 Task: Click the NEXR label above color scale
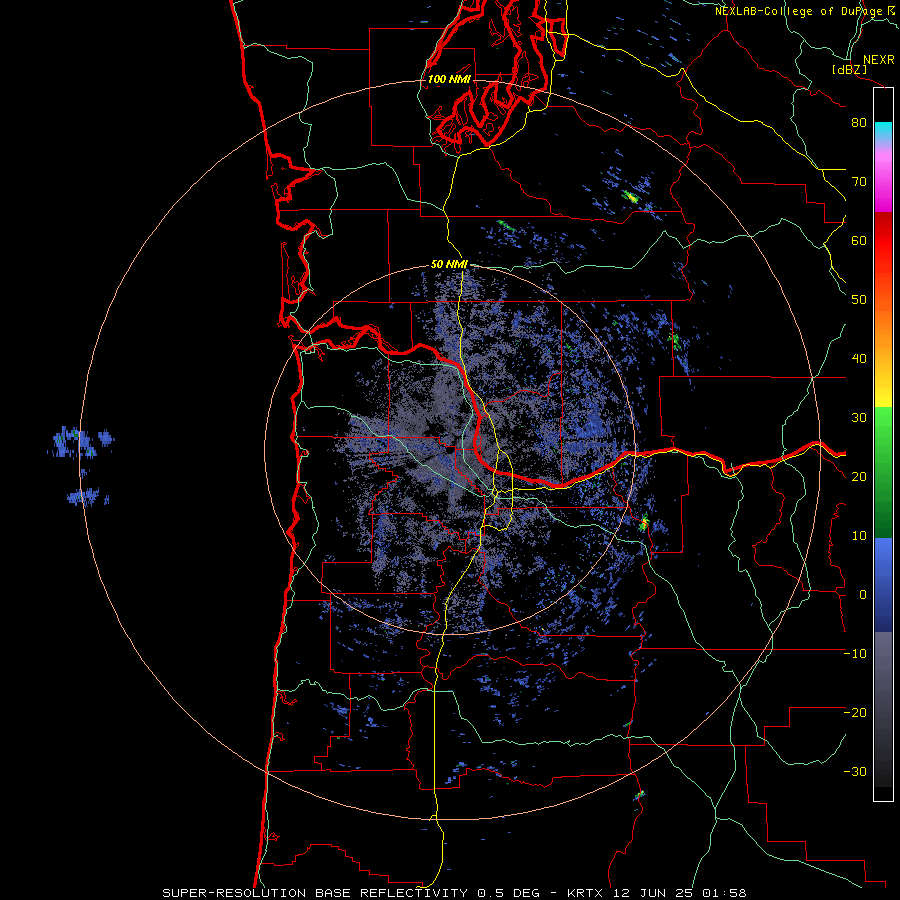[x=878, y=60]
